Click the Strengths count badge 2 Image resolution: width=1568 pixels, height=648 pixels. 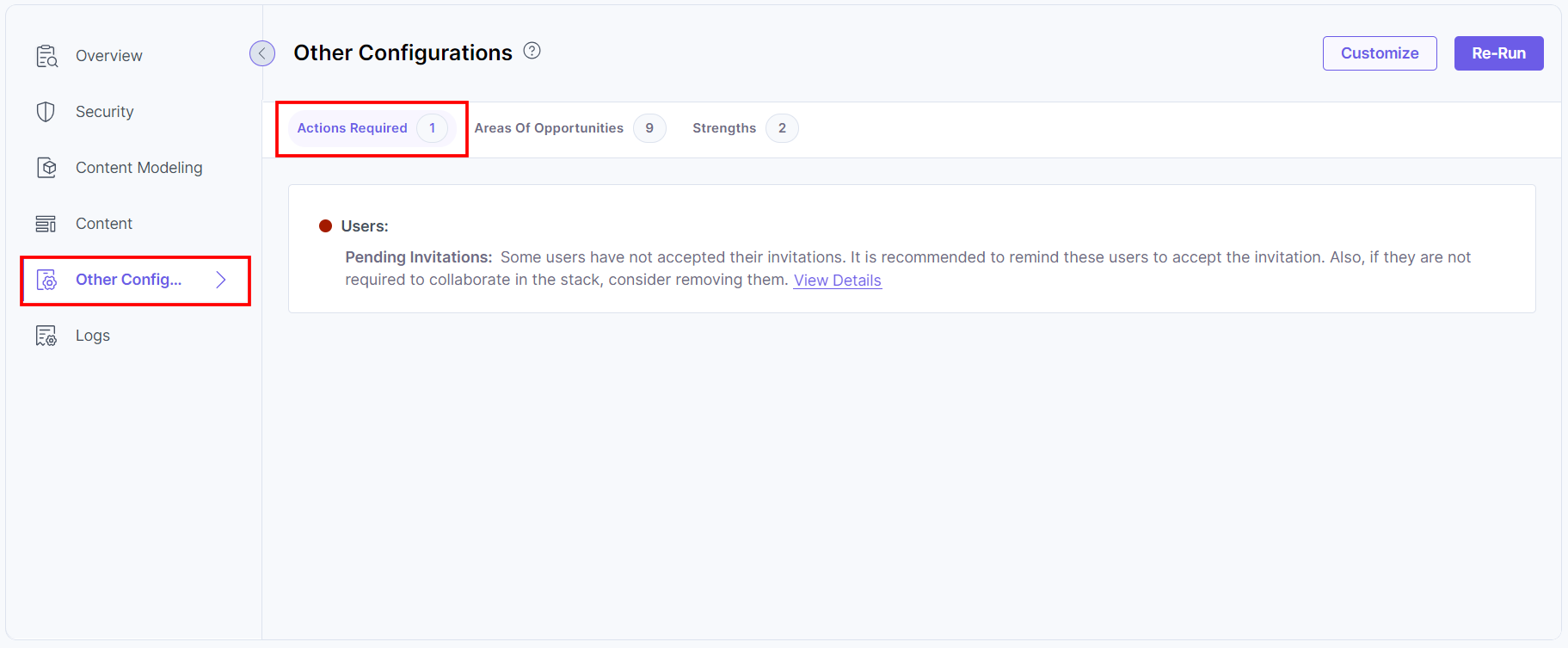point(782,128)
